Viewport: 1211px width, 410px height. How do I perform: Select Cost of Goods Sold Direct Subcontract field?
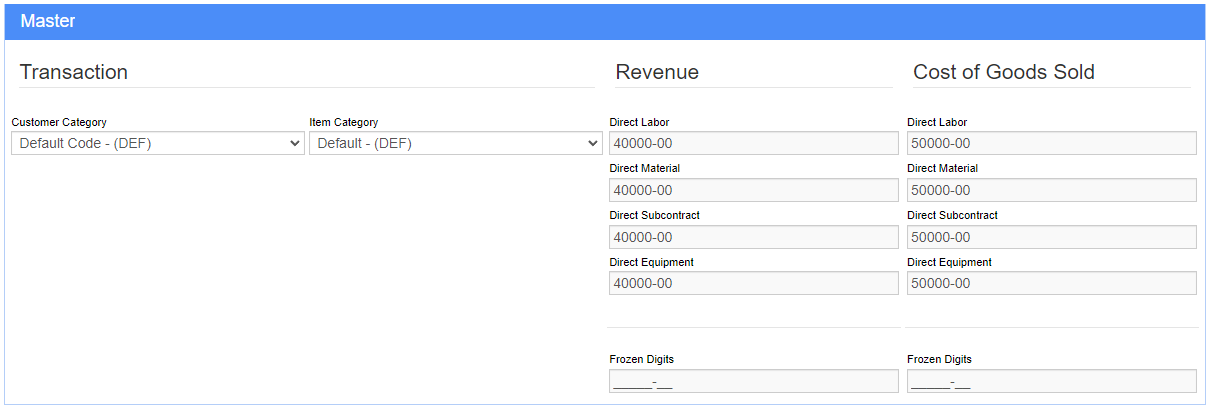[x=1052, y=237]
